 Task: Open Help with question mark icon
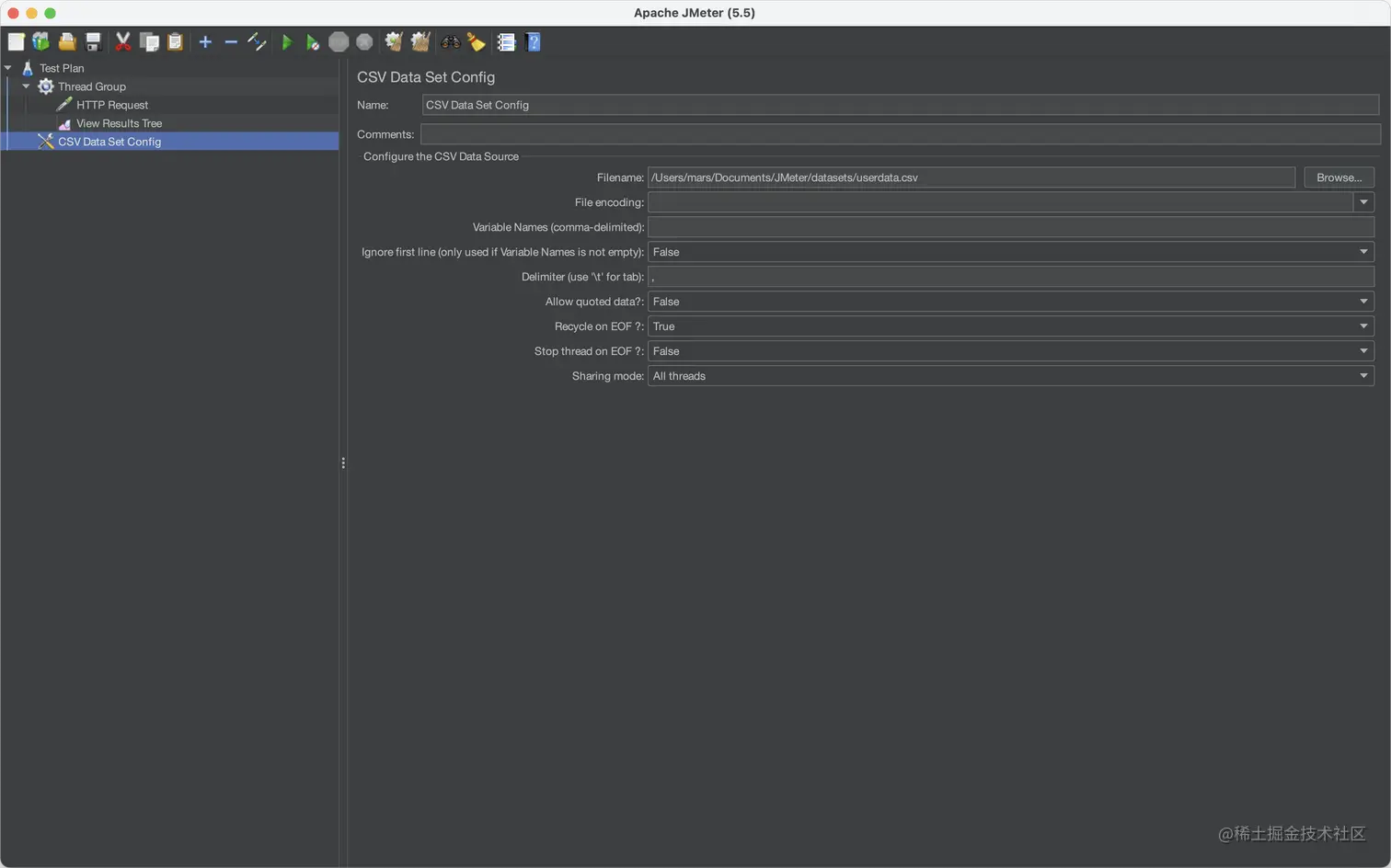click(533, 41)
